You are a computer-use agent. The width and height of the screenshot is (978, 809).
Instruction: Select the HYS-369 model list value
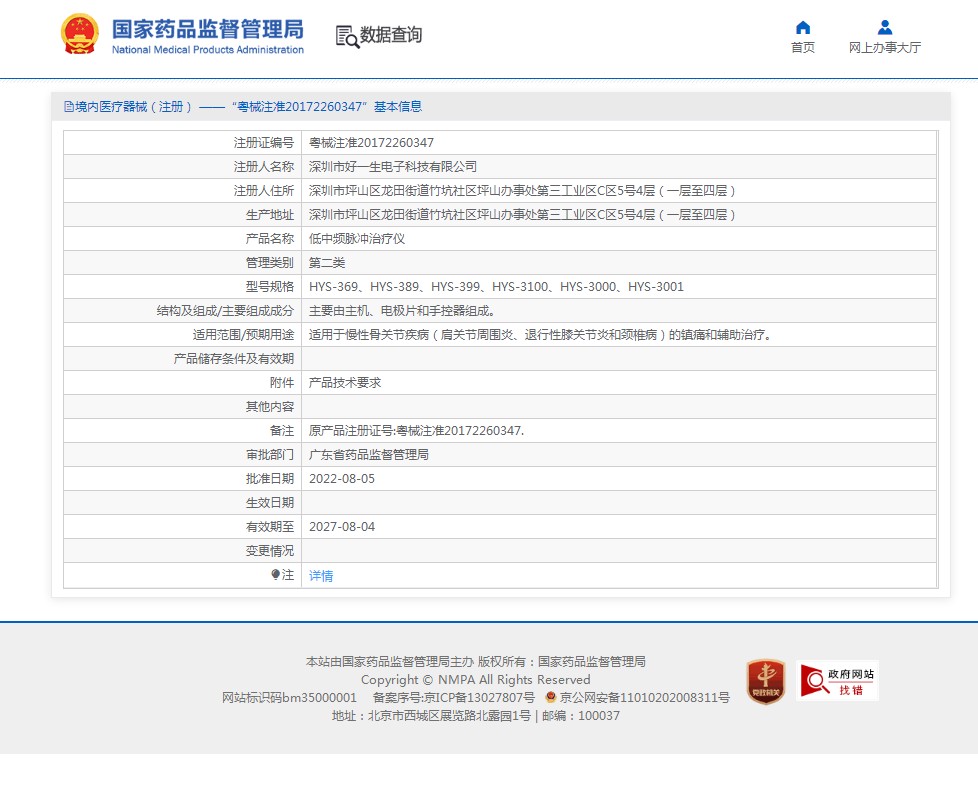coord(496,287)
